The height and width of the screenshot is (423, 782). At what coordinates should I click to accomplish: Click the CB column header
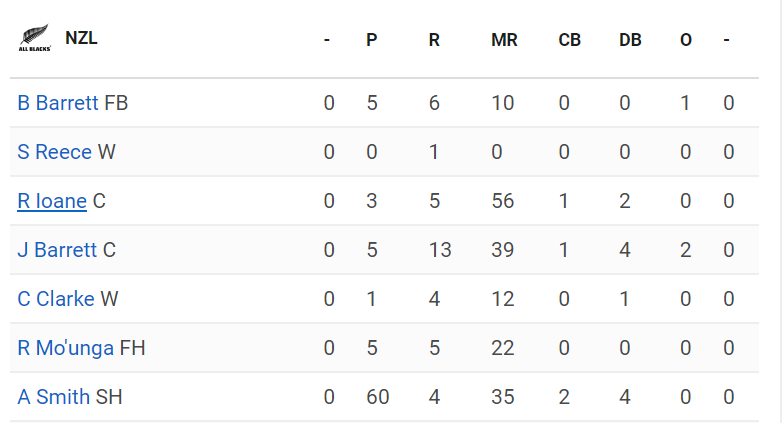(x=569, y=40)
